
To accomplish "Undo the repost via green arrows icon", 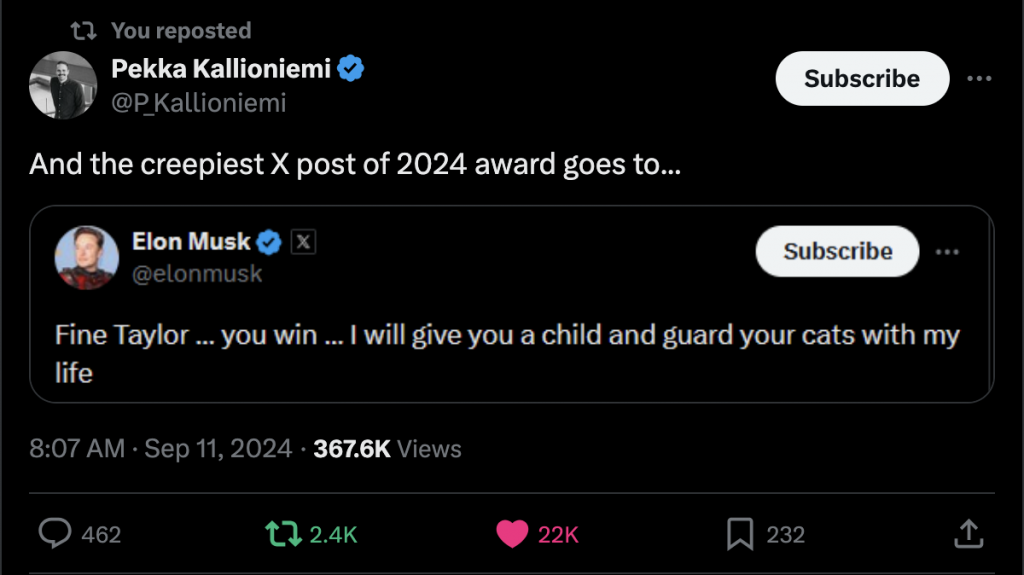I will coord(284,534).
